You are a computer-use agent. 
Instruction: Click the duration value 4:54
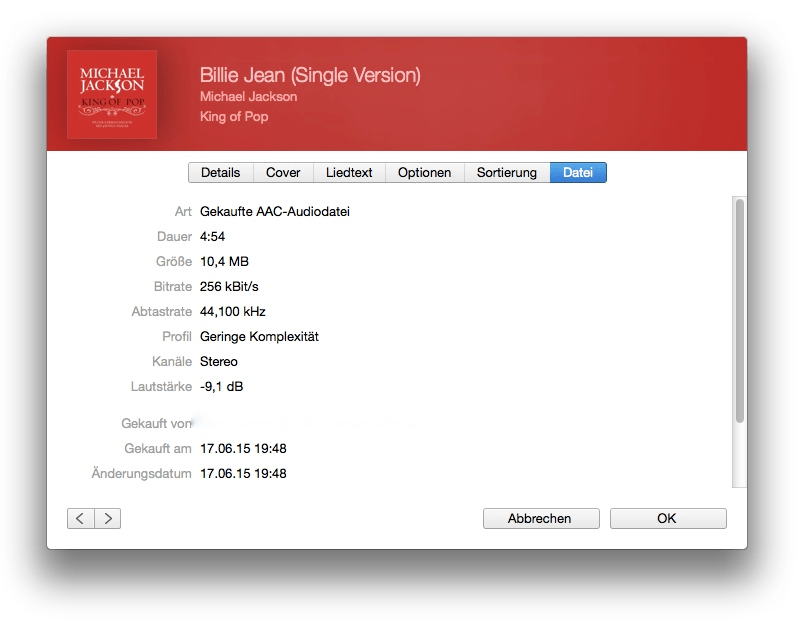[213, 236]
